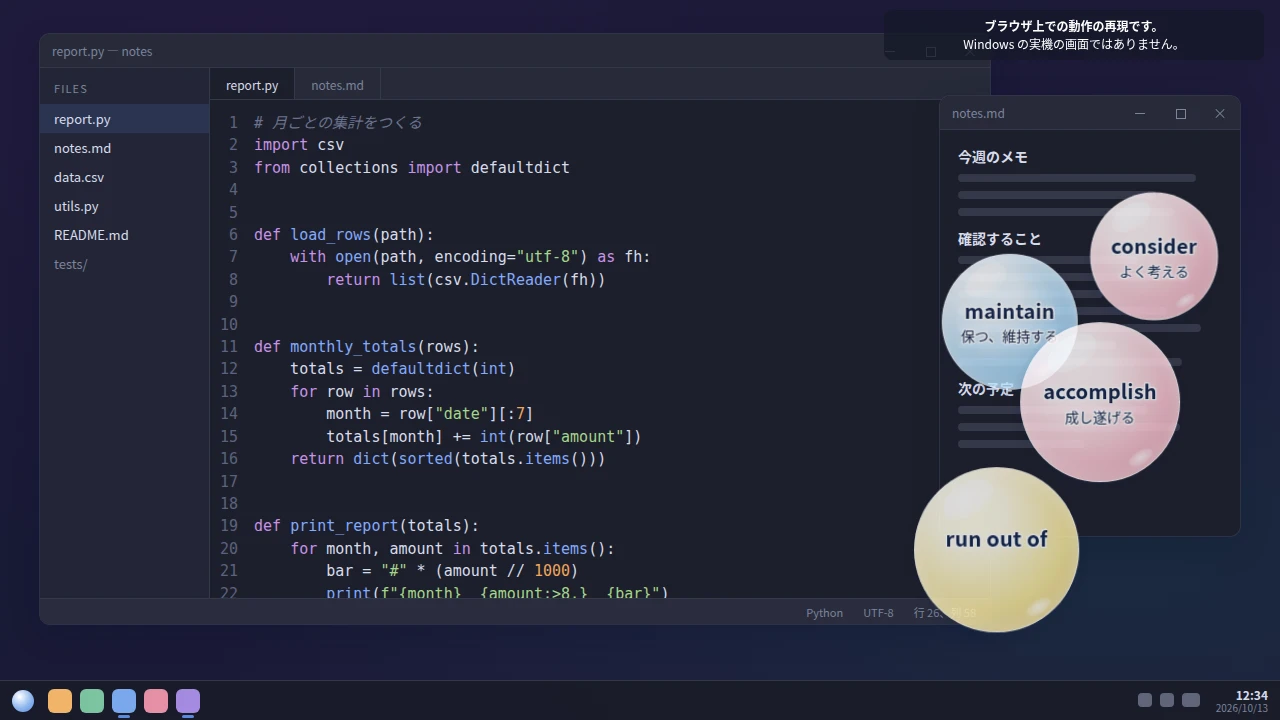
Task: Open the Start orb on the taskbar
Action: click(23, 701)
